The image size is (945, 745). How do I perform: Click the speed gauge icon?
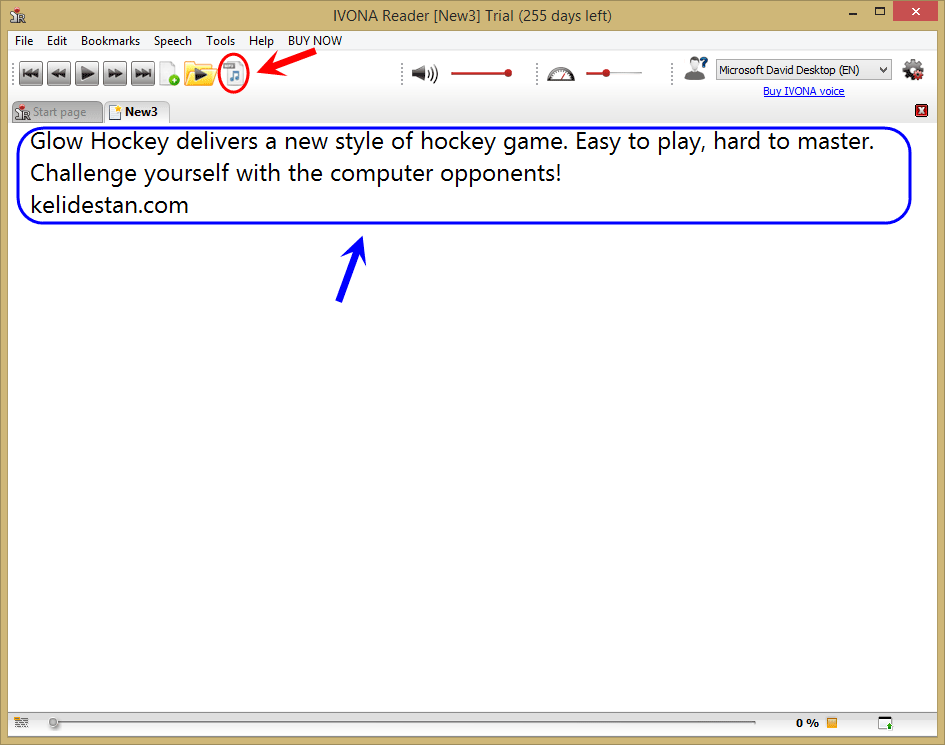[x=560, y=74]
